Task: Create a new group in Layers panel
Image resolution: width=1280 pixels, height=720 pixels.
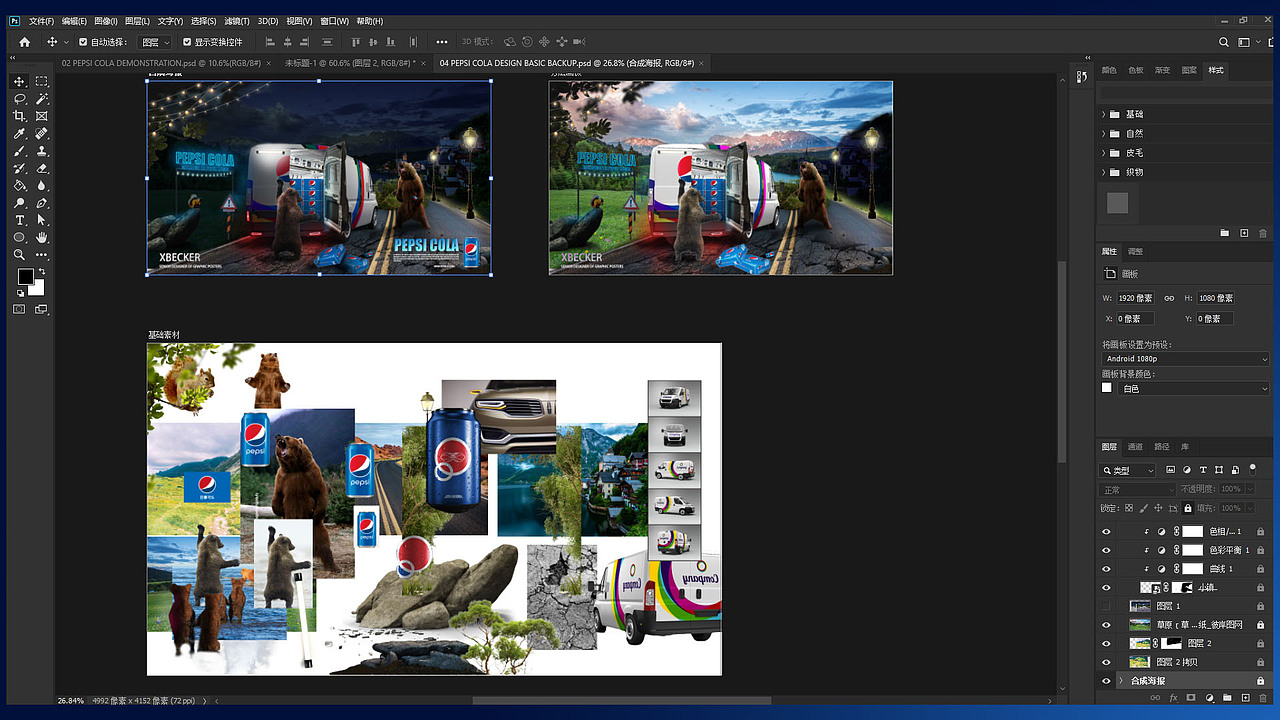Action: point(1227,697)
